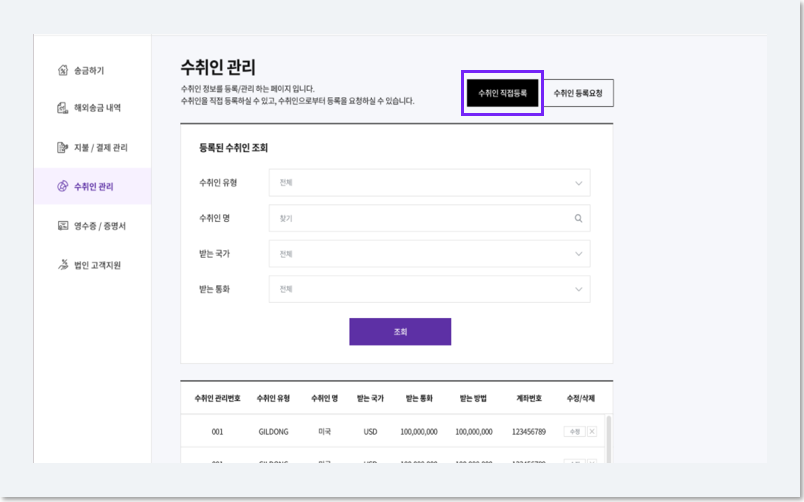The height and width of the screenshot is (502, 804).
Task: Click the magnifier icon in 수취인 명 field
Action: pos(578,218)
